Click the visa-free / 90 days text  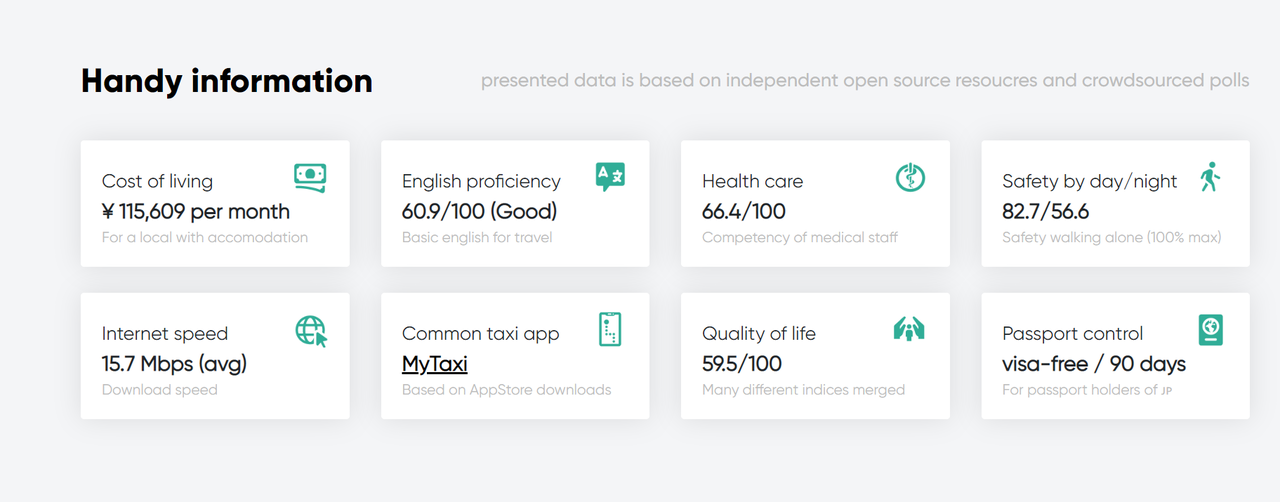click(1094, 364)
